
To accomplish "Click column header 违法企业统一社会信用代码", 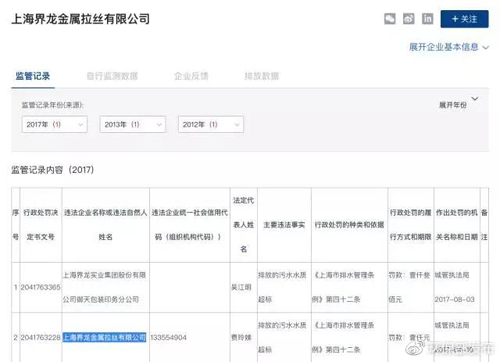I will (190, 225).
